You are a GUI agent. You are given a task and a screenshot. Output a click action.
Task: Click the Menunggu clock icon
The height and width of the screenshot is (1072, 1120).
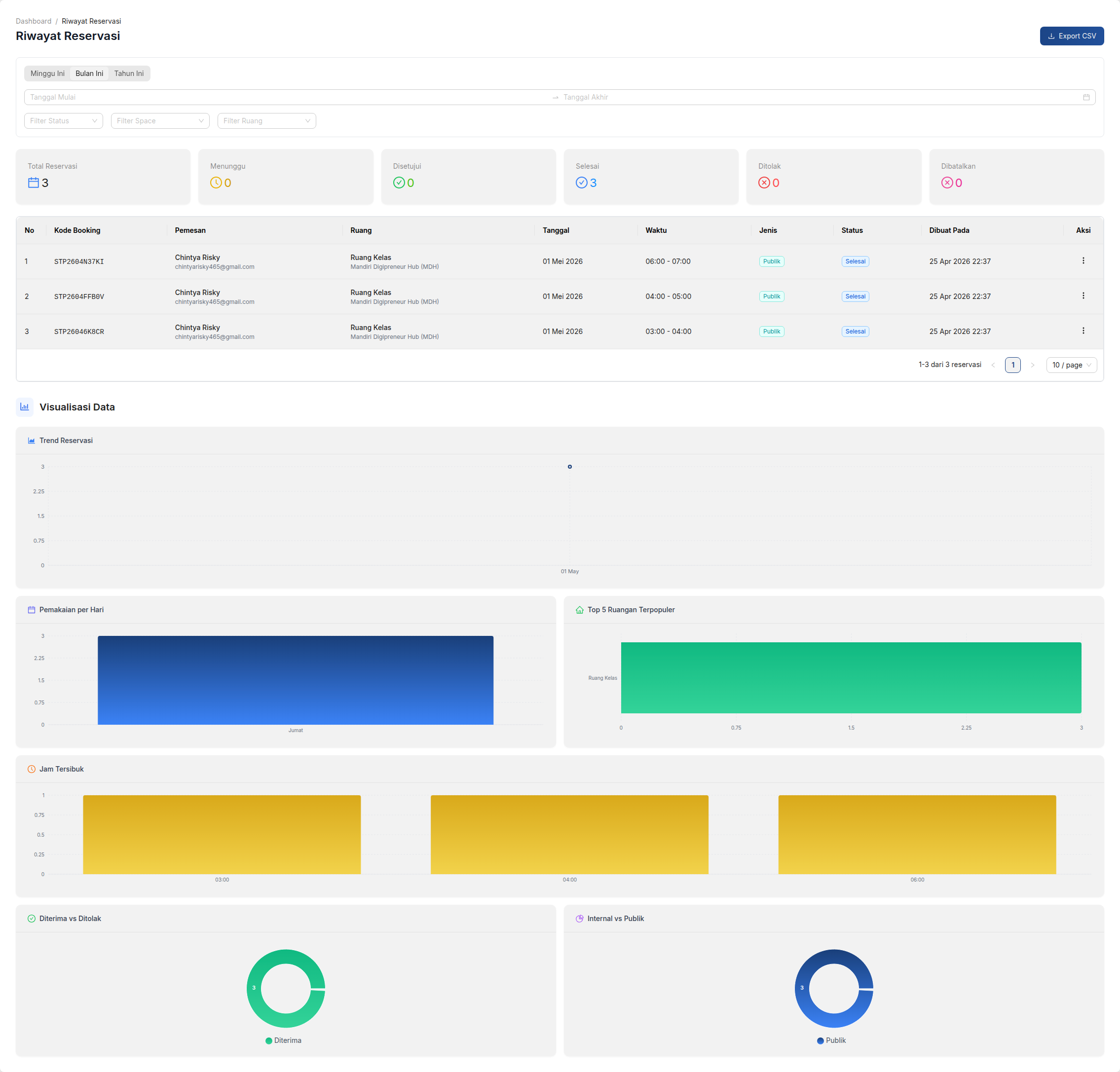click(216, 183)
